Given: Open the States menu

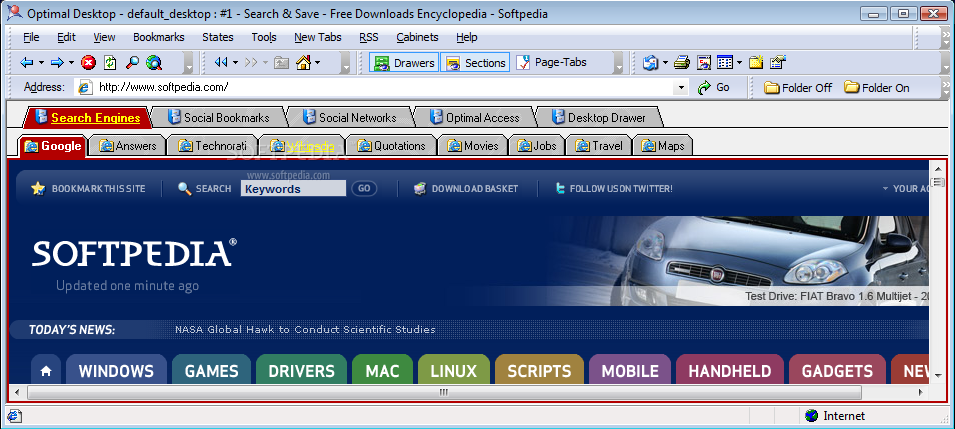Looking at the screenshot, I should pos(217,37).
